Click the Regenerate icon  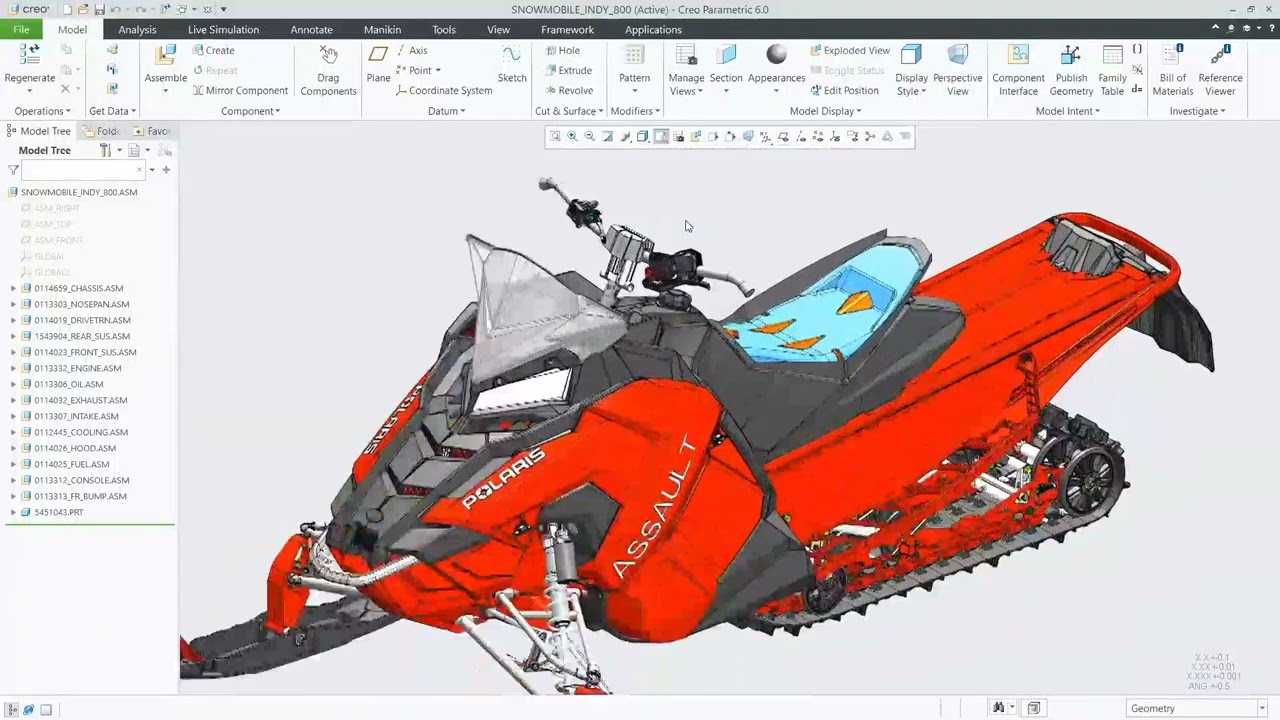[x=29, y=56]
